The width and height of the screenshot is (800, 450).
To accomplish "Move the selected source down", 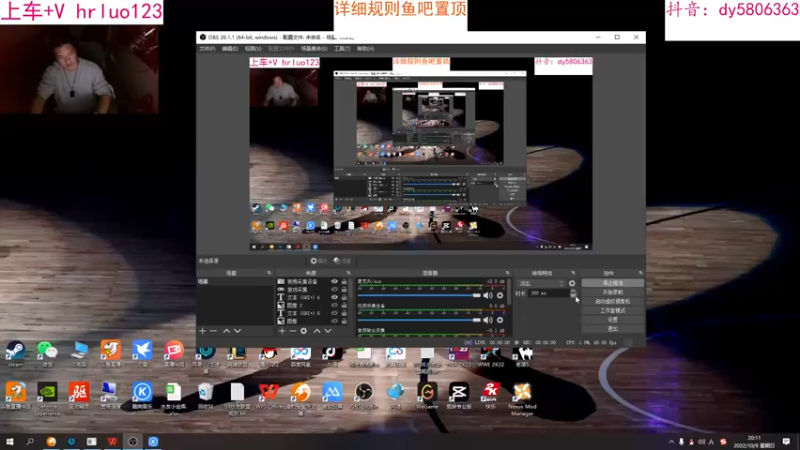I will [x=328, y=331].
